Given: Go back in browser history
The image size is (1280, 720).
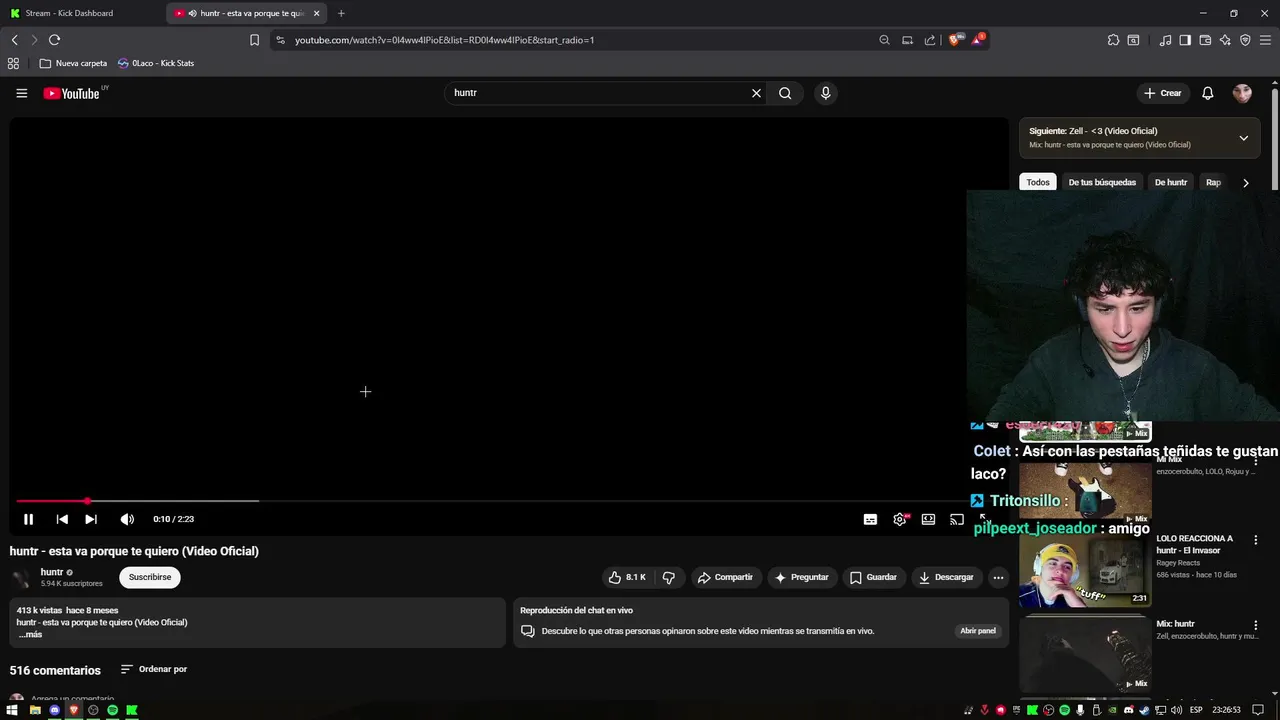Looking at the screenshot, I should pyautogui.click(x=14, y=40).
